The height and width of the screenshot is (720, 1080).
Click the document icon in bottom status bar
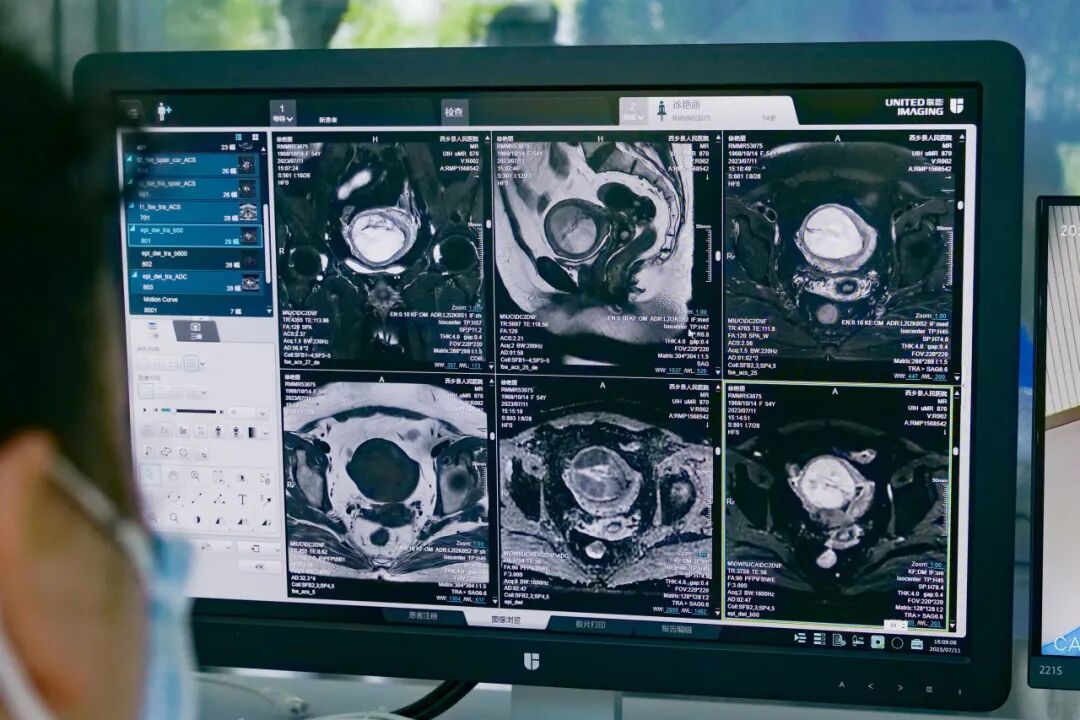pyautogui.click(x=839, y=640)
